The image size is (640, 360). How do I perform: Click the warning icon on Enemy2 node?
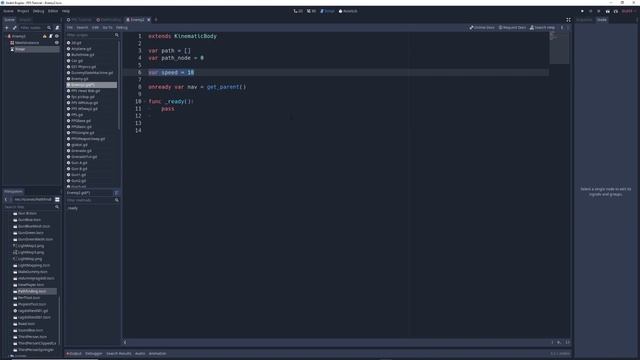click(45, 36)
